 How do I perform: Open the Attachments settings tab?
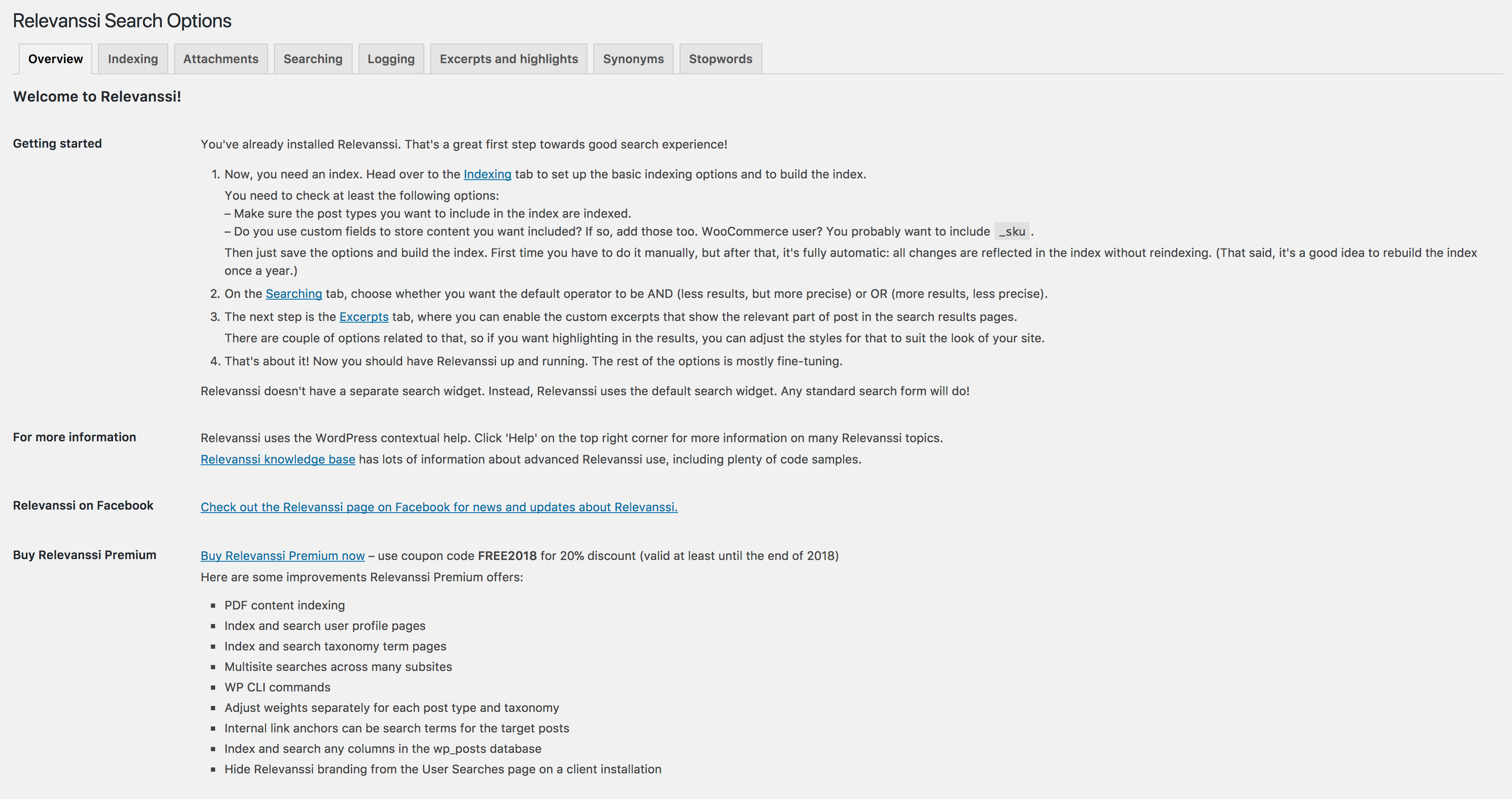[x=220, y=57]
